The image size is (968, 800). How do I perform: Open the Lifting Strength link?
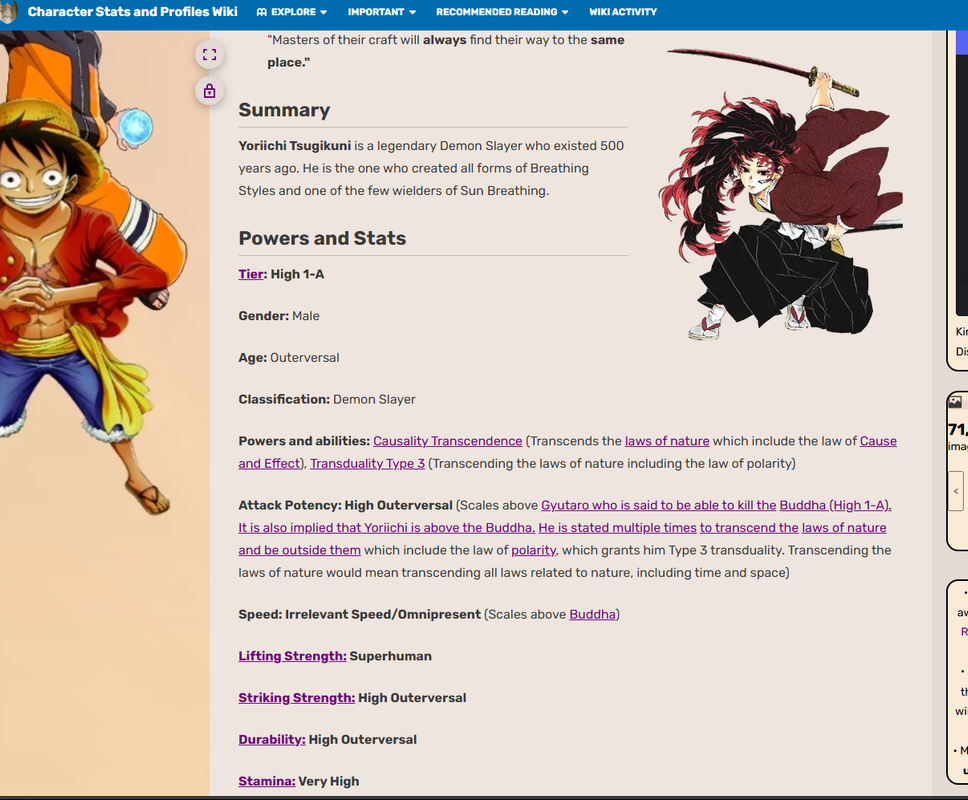[x=293, y=656]
